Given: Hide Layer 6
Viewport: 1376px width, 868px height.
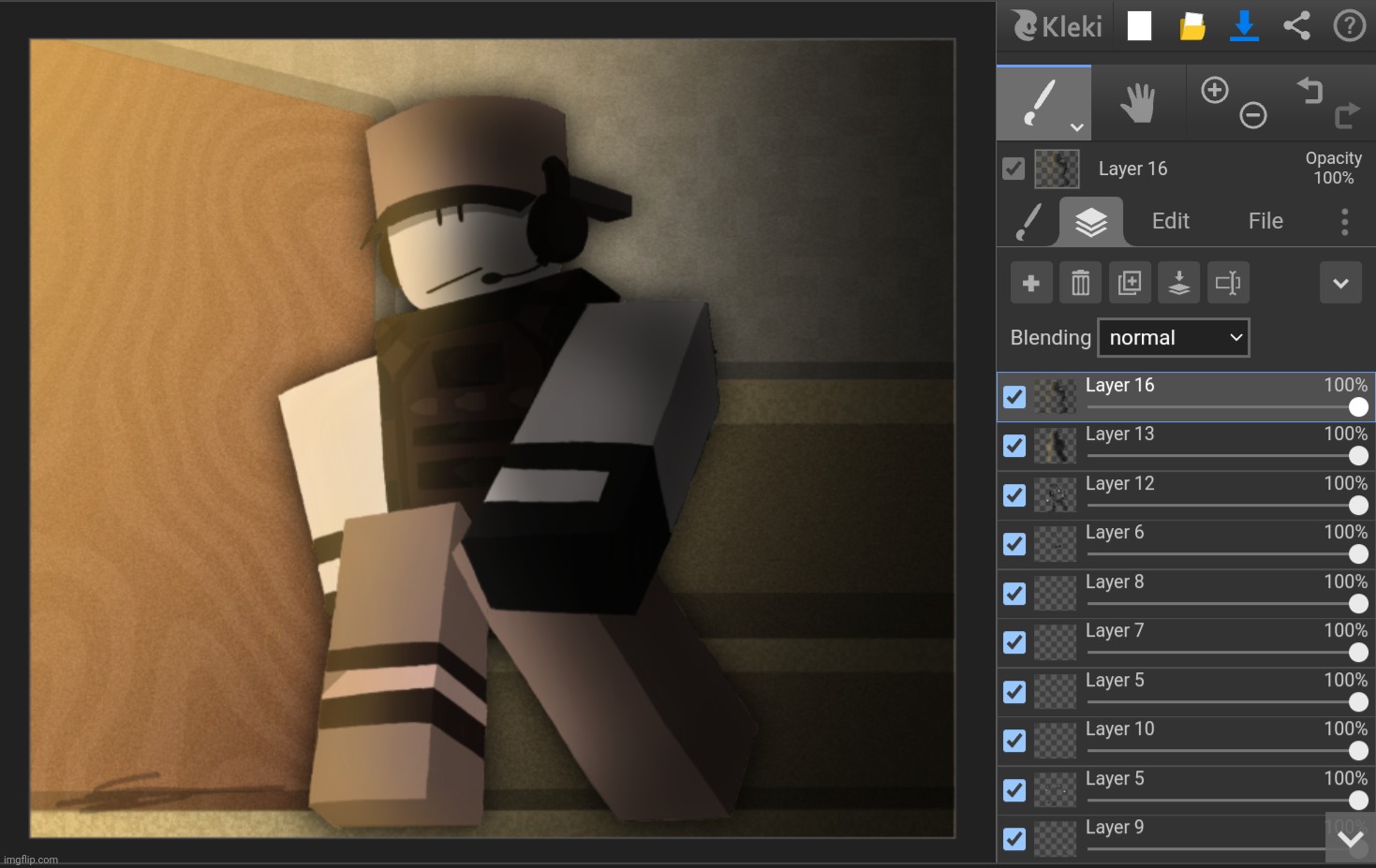Looking at the screenshot, I should point(1014,544).
